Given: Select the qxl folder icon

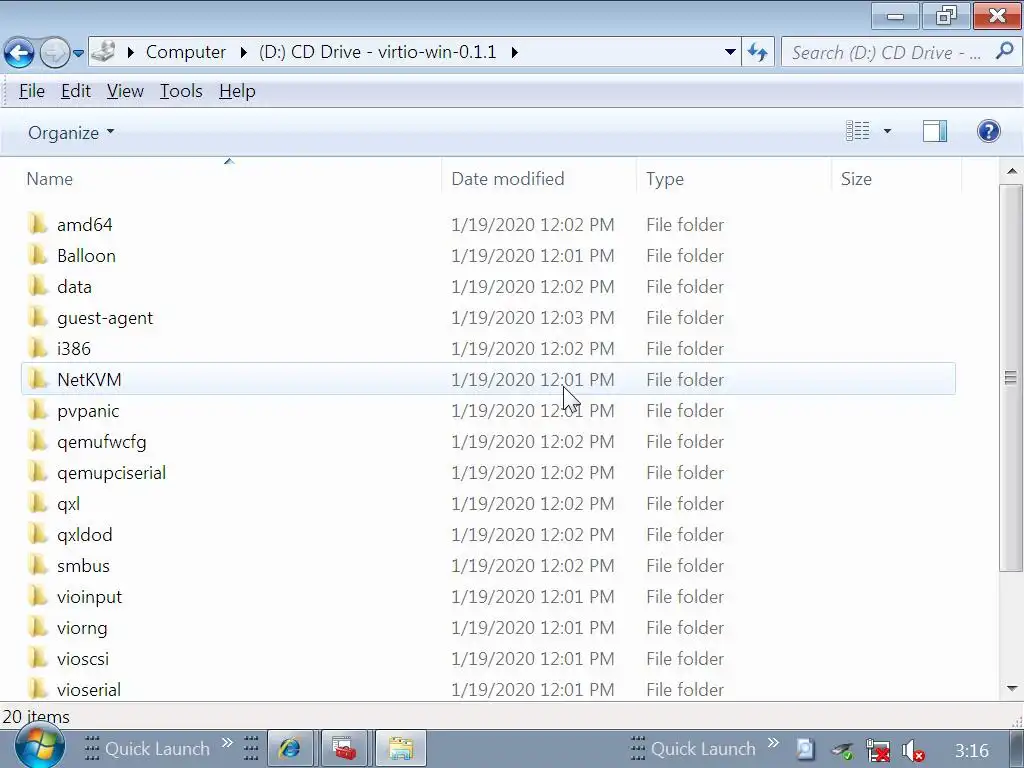Looking at the screenshot, I should (38, 504).
